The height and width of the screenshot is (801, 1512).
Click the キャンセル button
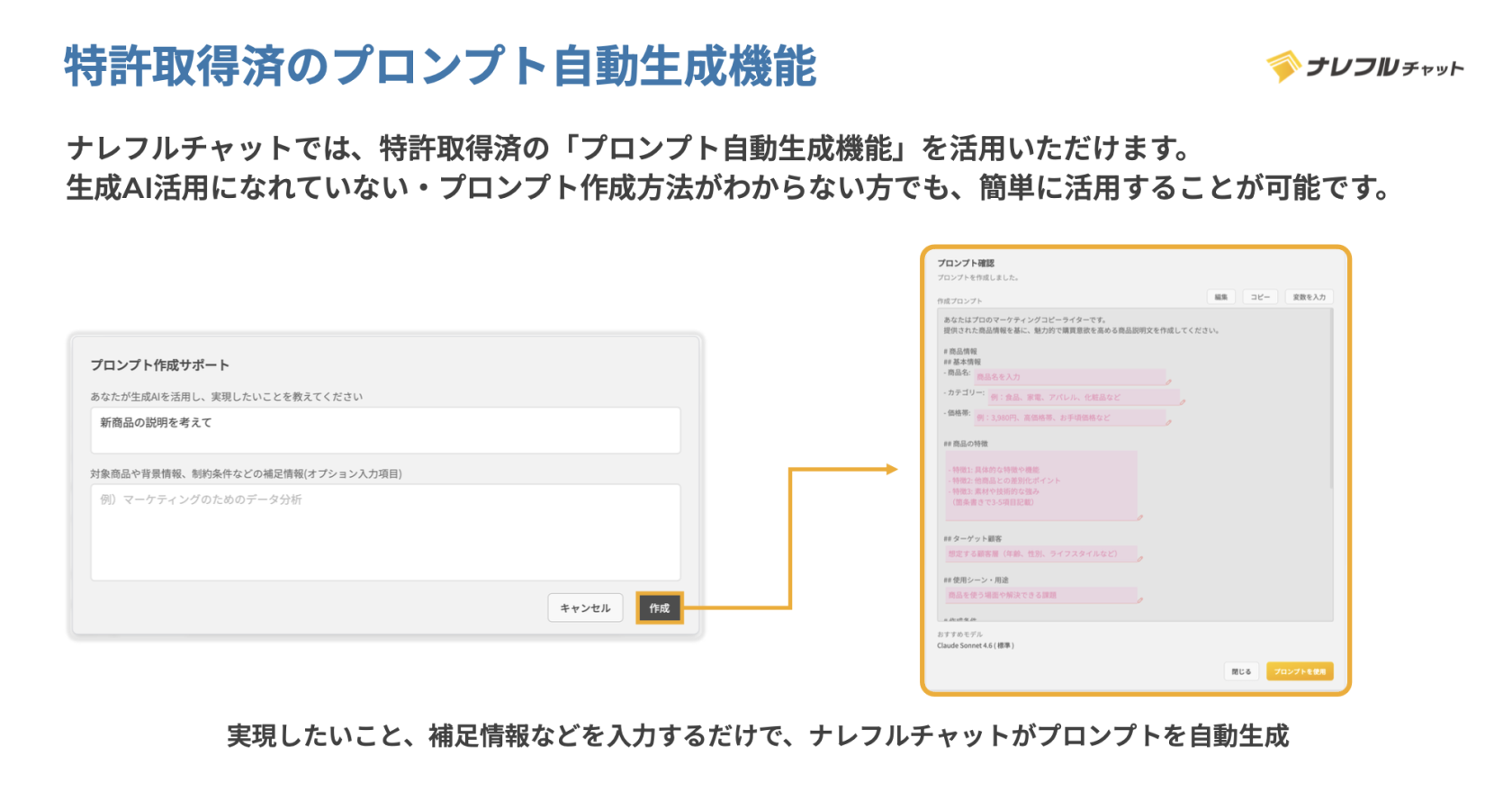click(585, 608)
